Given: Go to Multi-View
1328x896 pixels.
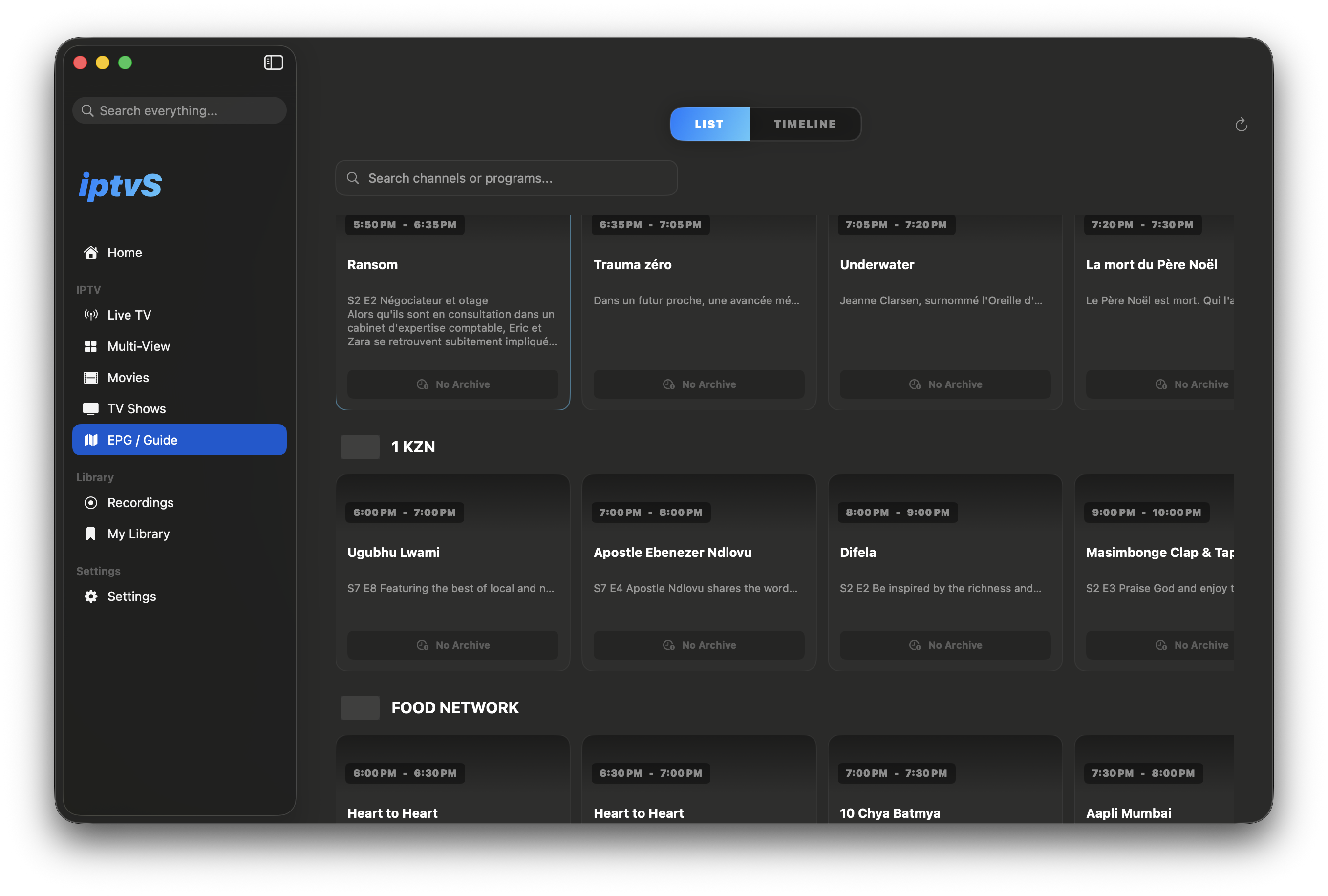Looking at the screenshot, I should click(179, 346).
